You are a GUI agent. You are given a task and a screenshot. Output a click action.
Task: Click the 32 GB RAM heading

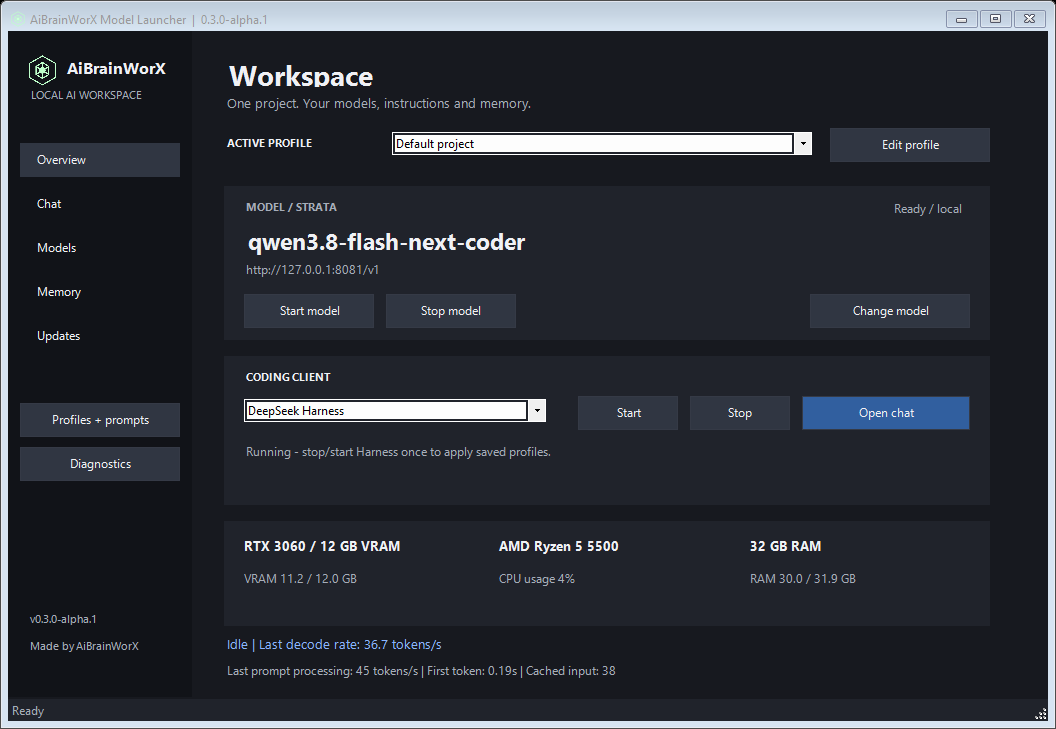[785, 546]
